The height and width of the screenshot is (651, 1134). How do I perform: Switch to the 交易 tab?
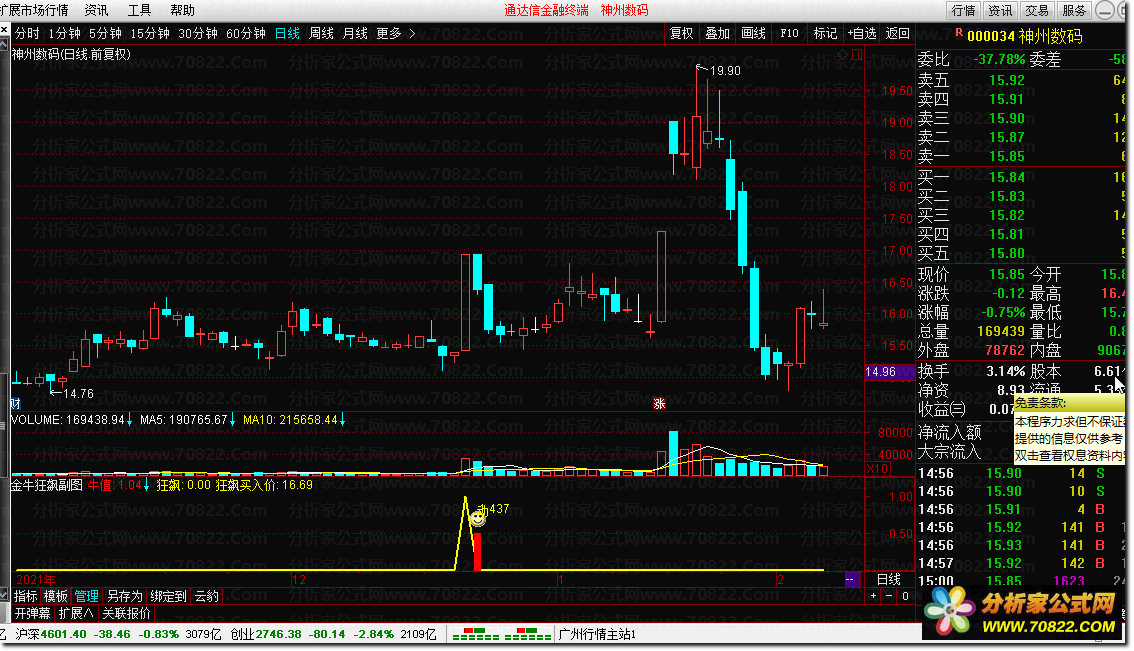pyautogui.click(x=1037, y=10)
